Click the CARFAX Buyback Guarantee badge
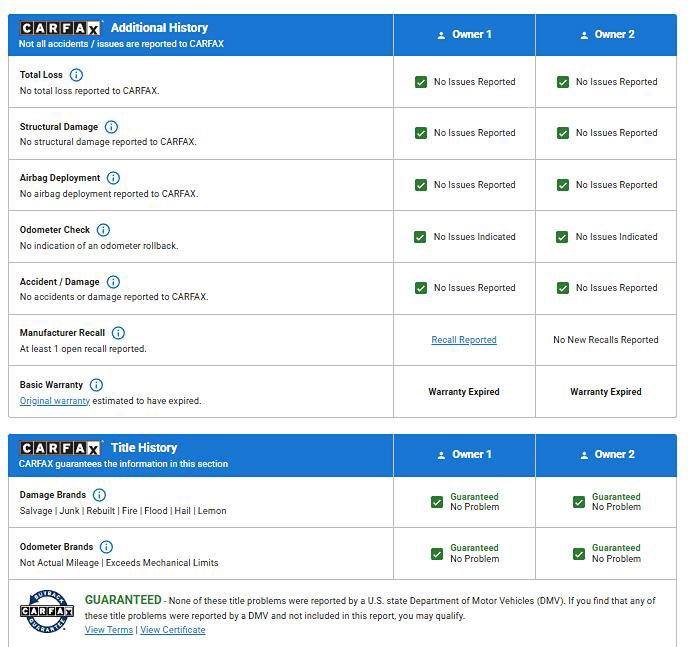Viewport: 688px width, 647px height. point(47,610)
